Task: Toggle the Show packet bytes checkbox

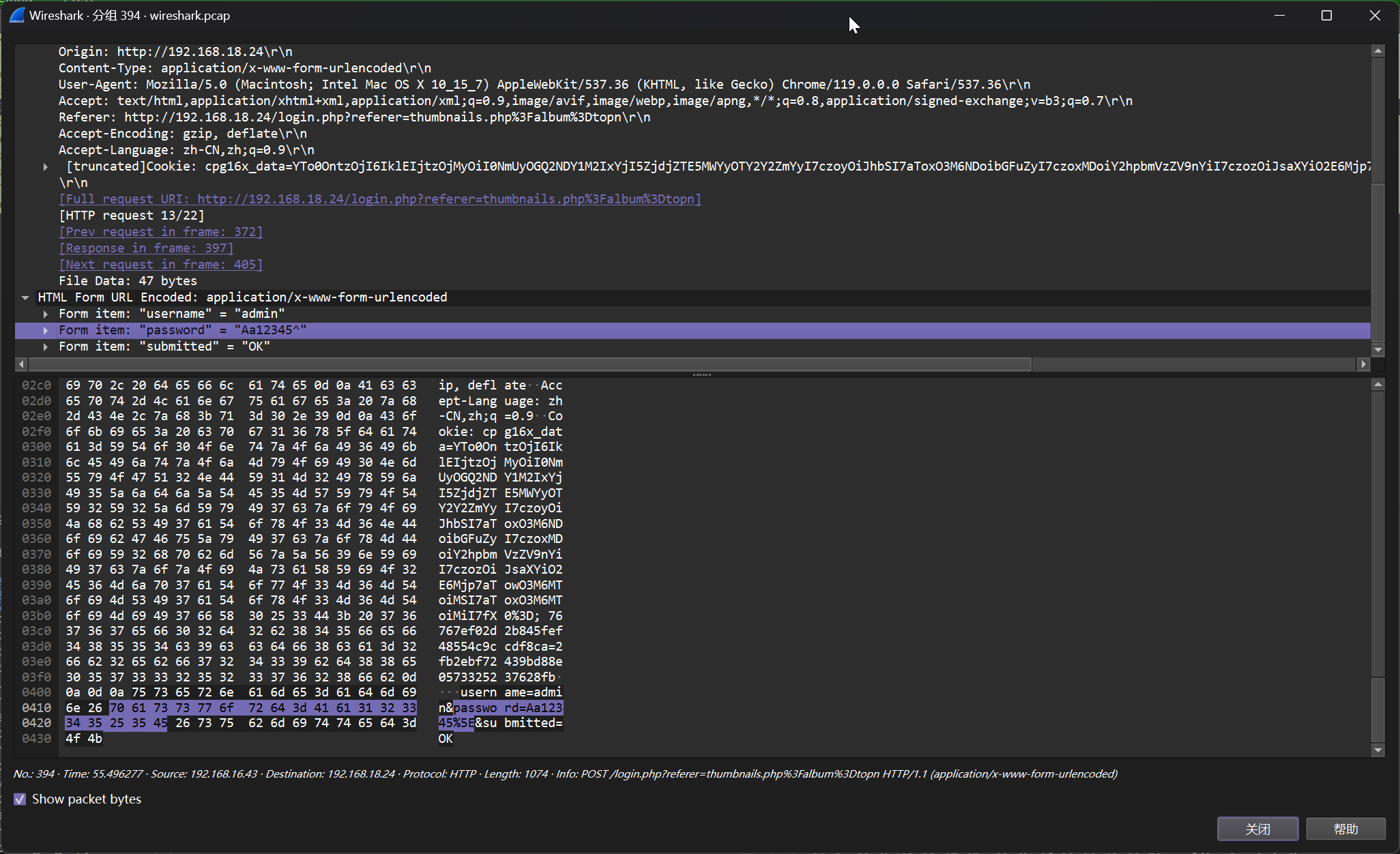Action: (20, 799)
